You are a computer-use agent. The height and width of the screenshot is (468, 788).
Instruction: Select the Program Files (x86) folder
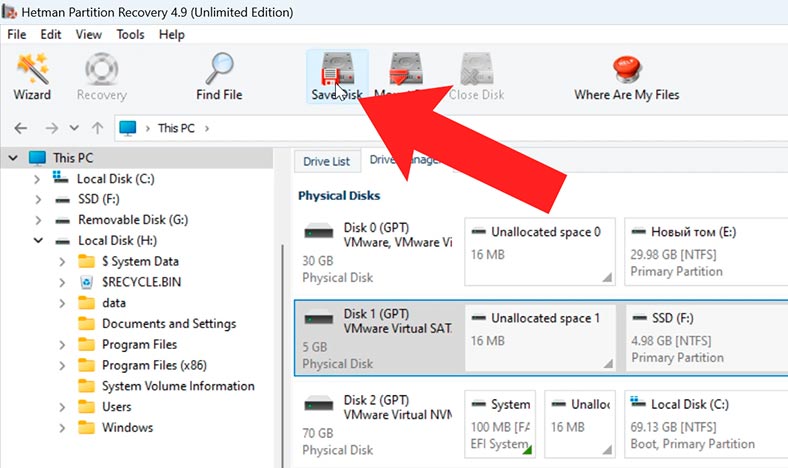(154, 365)
